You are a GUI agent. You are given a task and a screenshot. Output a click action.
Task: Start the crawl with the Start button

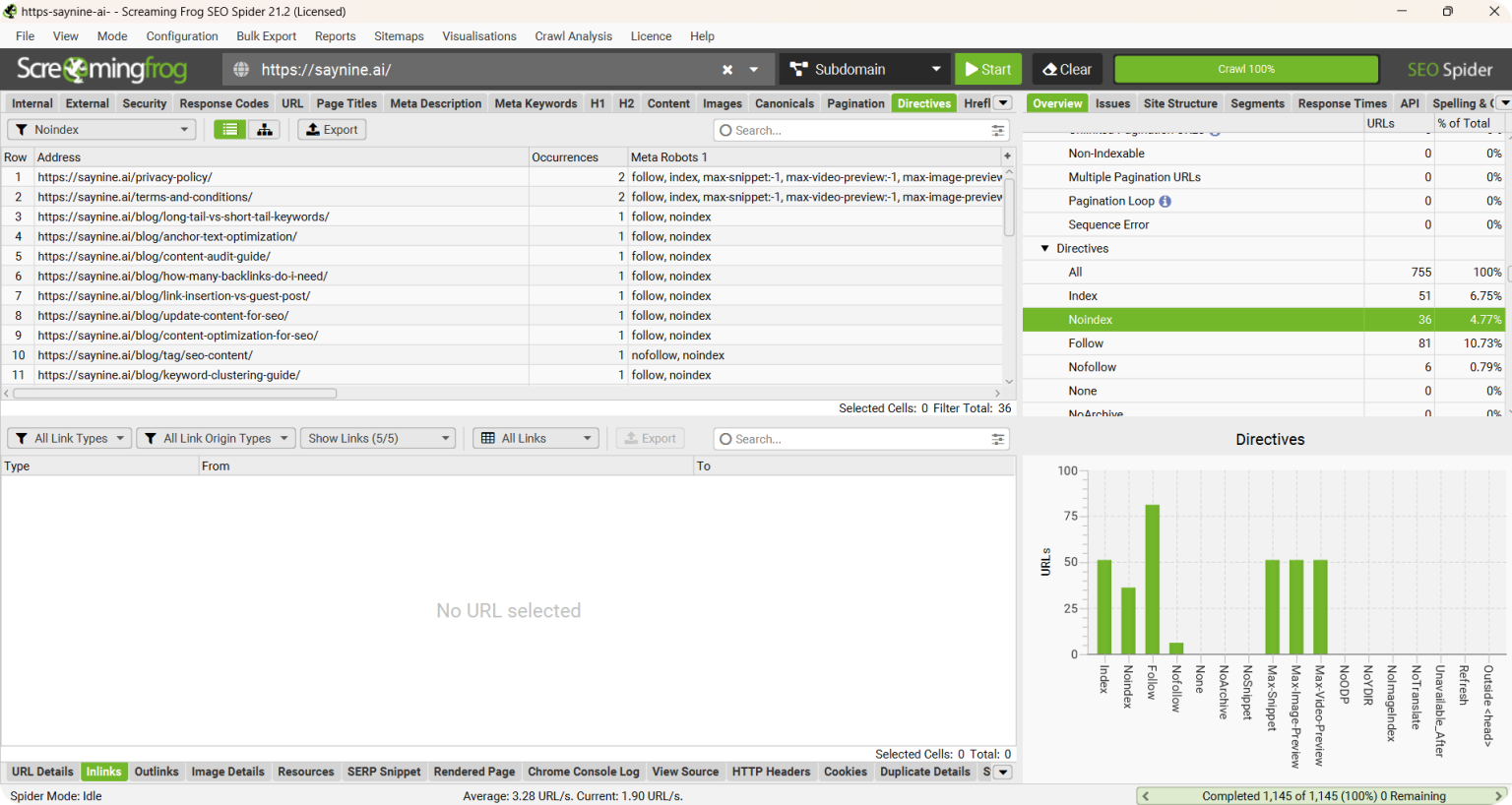point(988,70)
